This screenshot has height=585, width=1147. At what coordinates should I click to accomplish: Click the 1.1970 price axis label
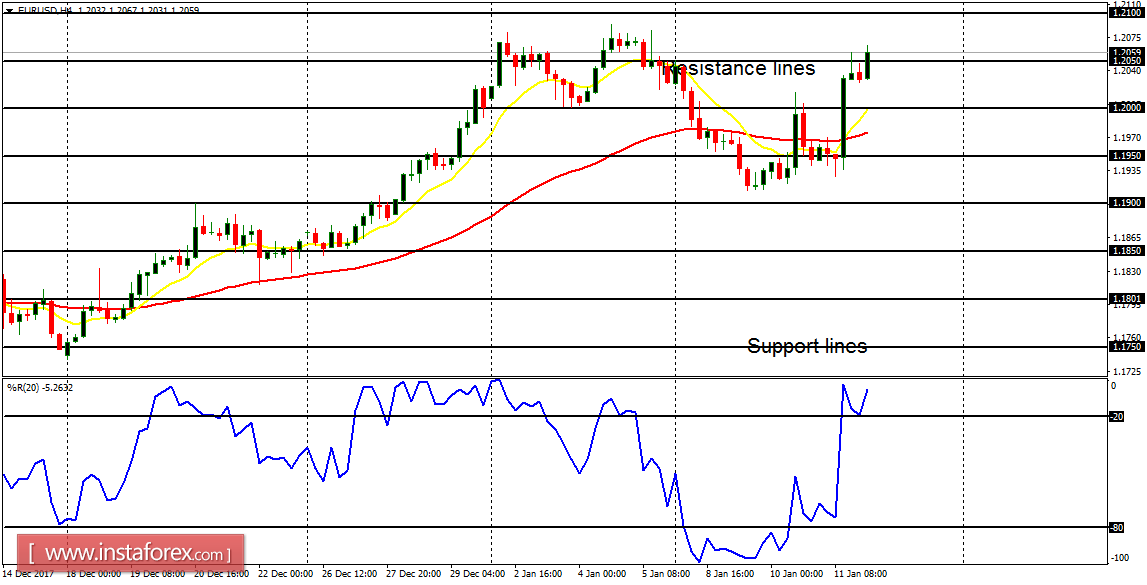coord(1127,137)
